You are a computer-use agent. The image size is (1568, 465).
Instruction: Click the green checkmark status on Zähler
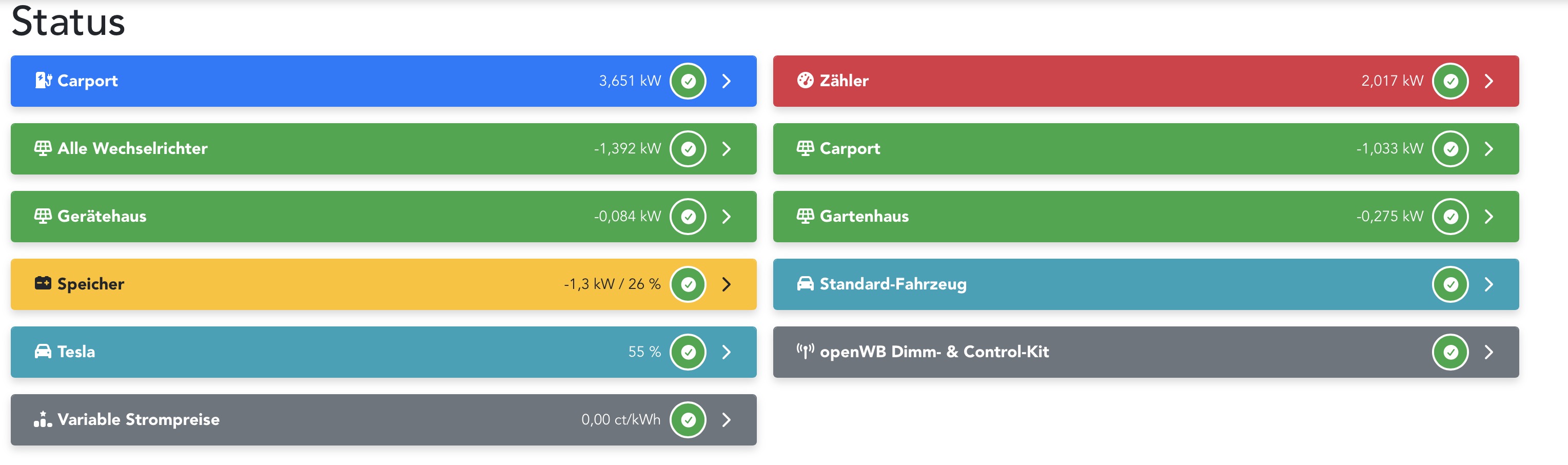click(1450, 81)
